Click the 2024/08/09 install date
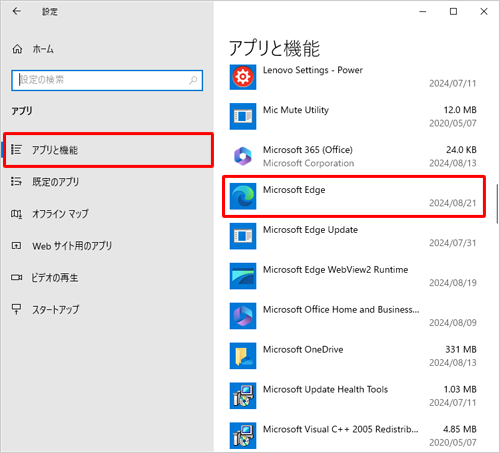Viewport: 500px width, 453px height. 453,323
